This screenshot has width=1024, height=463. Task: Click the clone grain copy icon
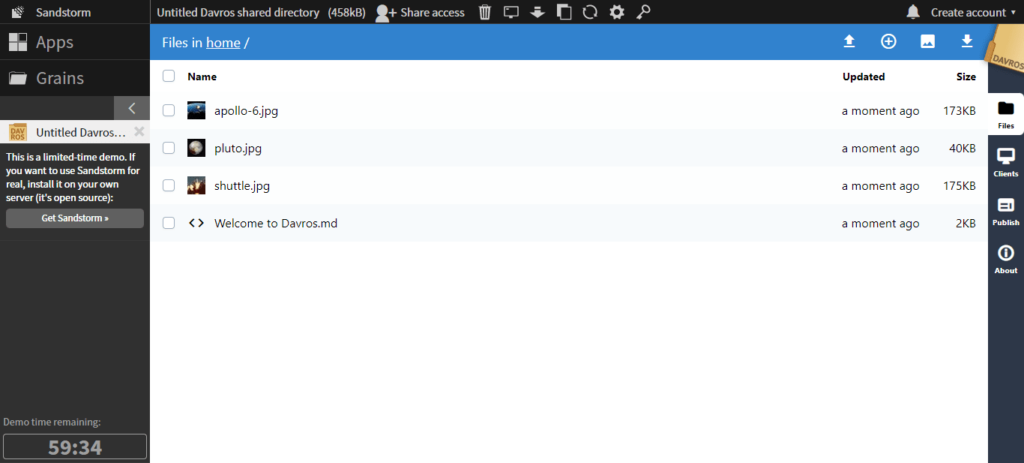564,12
